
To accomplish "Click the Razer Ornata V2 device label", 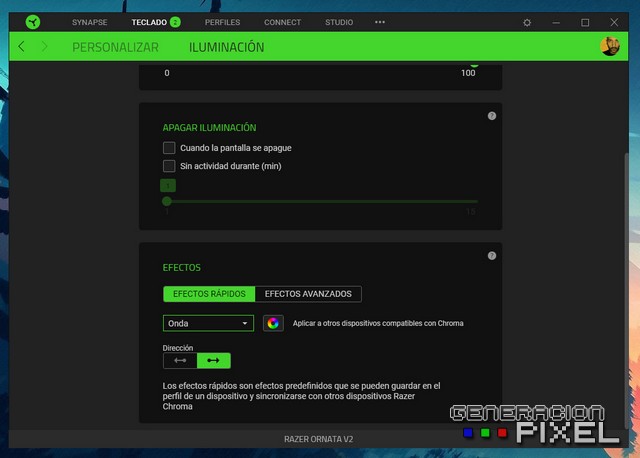I will pyautogui.click(x=318, y=439).
